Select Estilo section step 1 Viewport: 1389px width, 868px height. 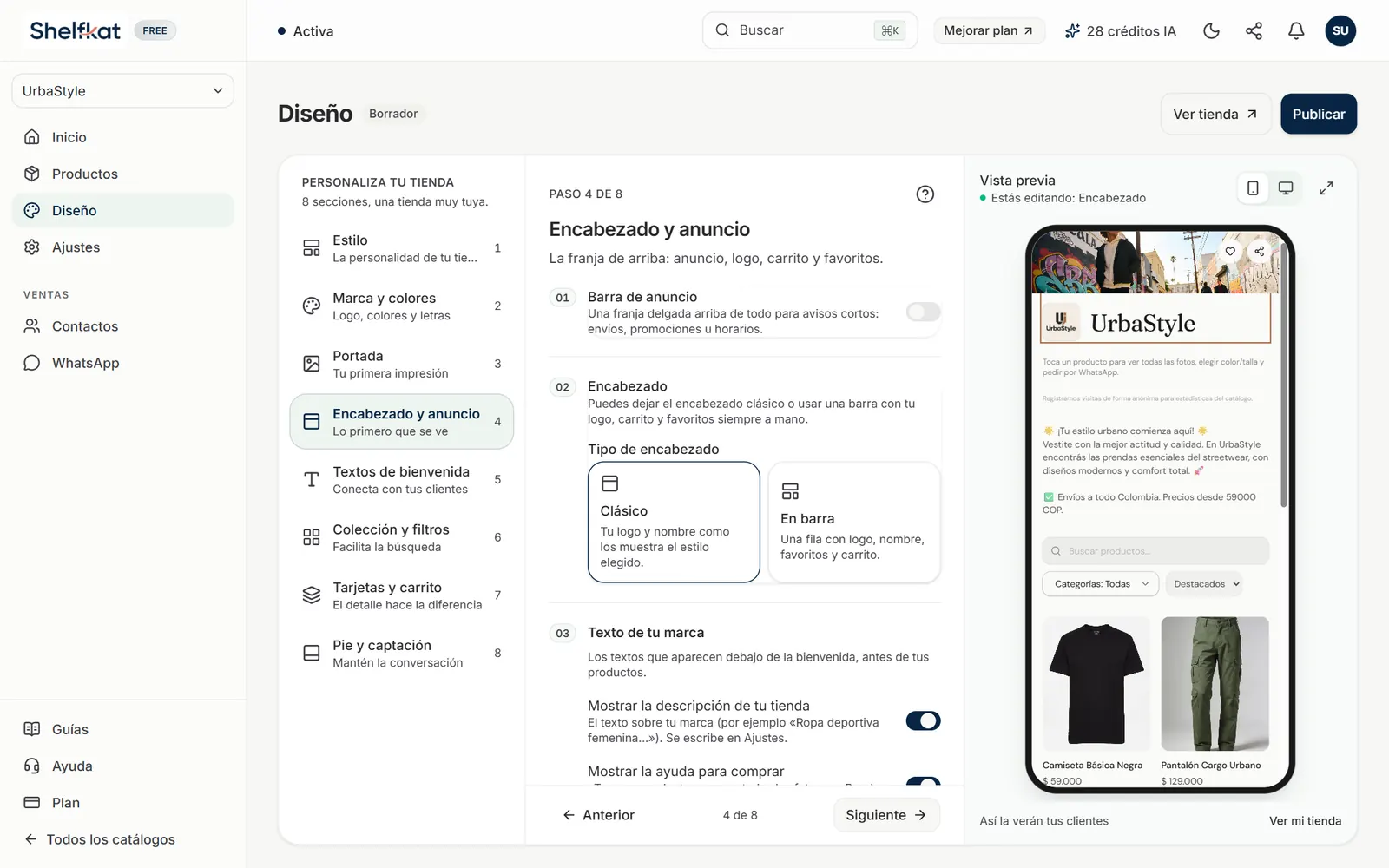(x=401, y=248)
